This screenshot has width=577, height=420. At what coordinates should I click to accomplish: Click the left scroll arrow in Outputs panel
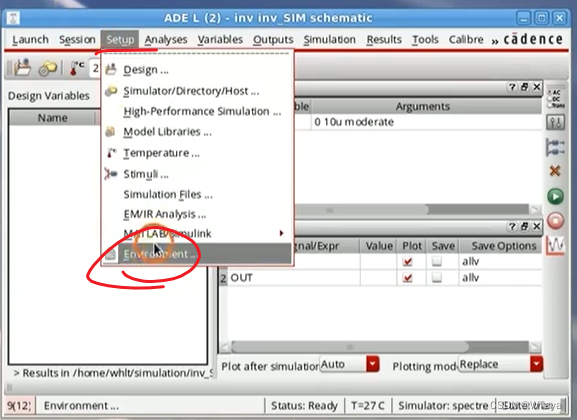point(225,347)
